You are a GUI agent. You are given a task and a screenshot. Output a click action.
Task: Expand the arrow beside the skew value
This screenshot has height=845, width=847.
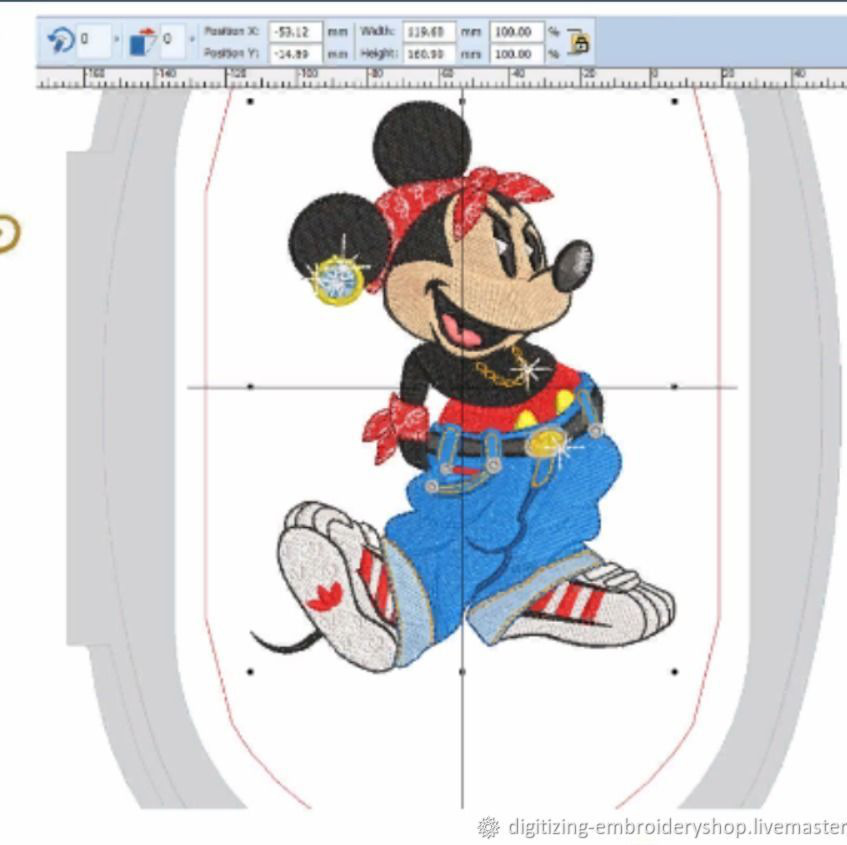(x=191, y=41)
